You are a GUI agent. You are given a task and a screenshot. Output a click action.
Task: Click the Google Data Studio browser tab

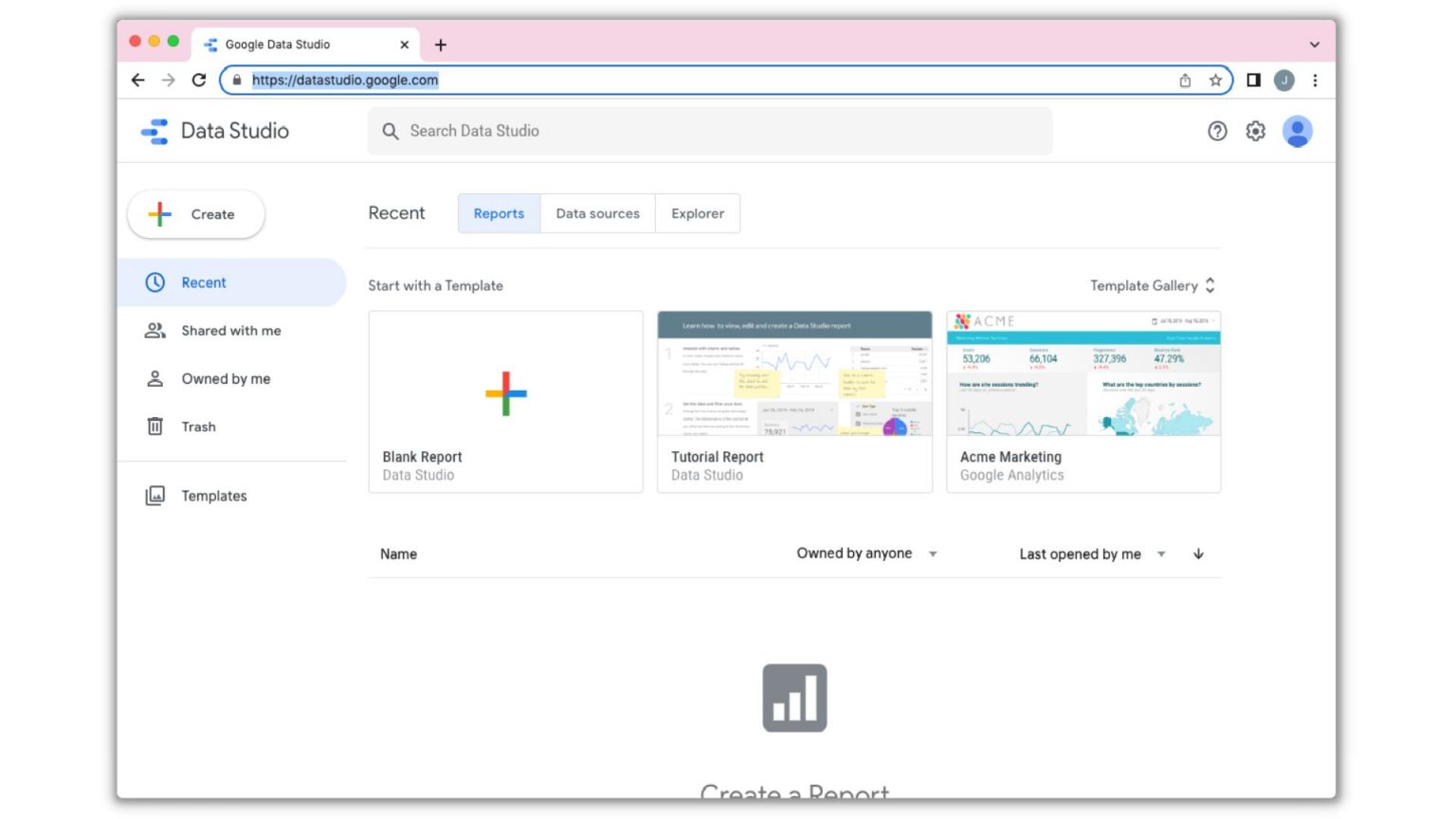(x=305, y=45)
